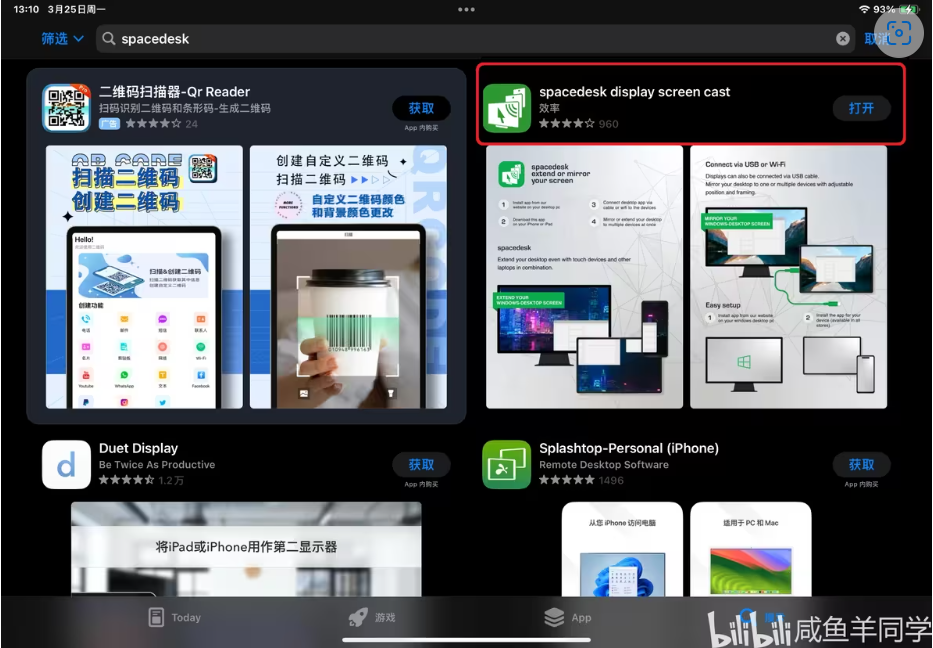Click the magnifying glass search icon
The height and width of the screenshot is (648, 933).
pyautogui.click(x=109, y=39)
